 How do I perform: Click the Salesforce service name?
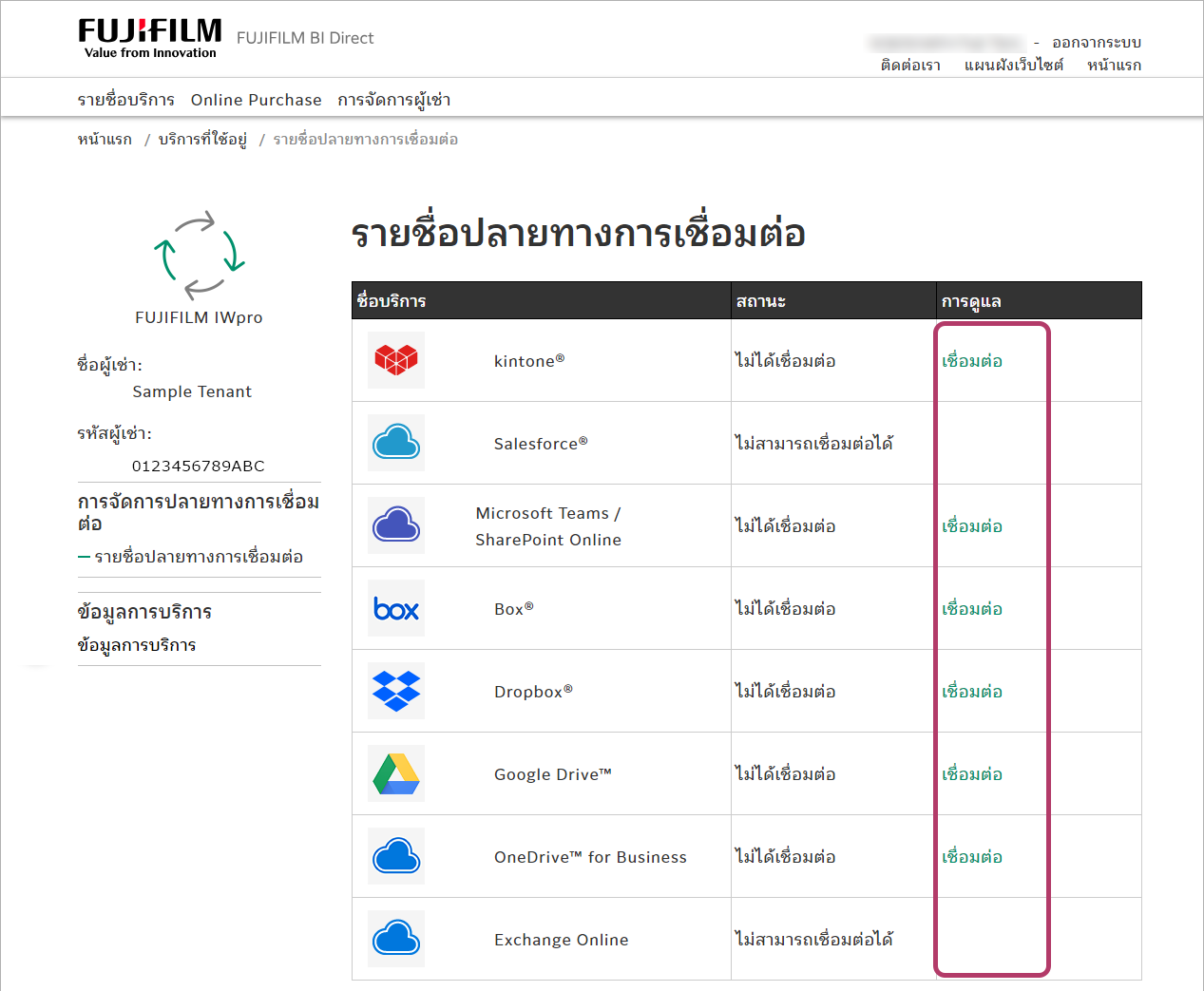point(541,444)
